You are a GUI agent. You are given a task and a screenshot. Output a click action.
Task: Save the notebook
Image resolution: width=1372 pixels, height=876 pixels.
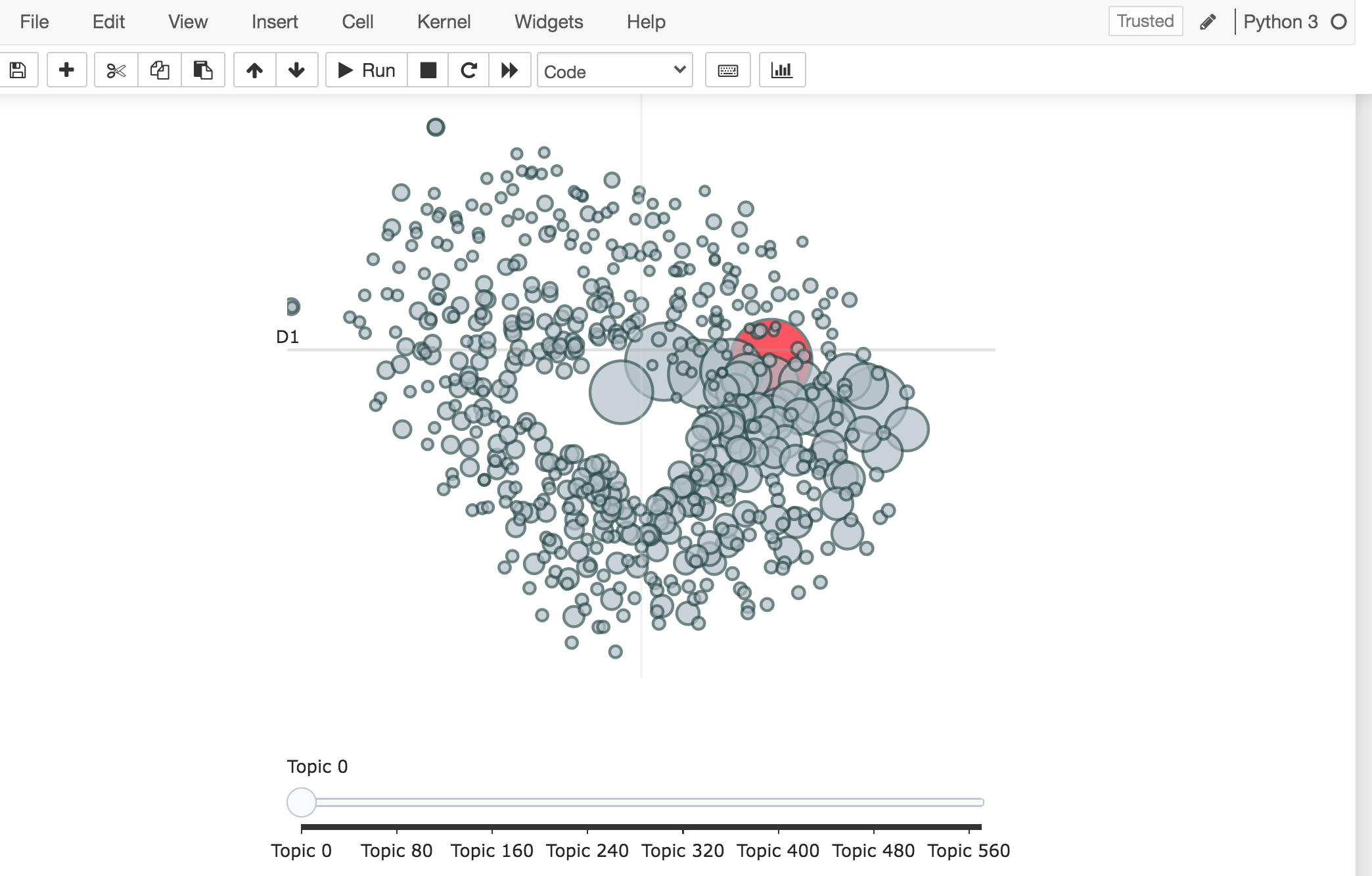click(18, 70)
